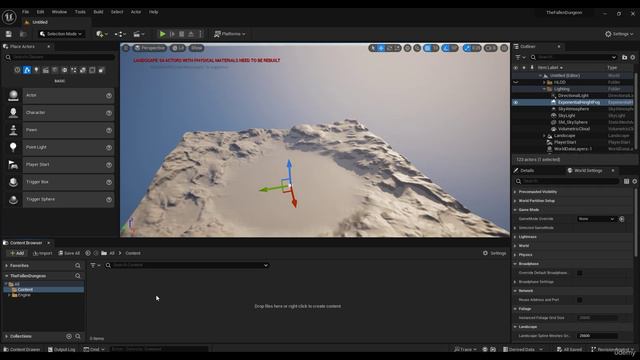Image resolution: width=640 pixels, height=360 pixels.
Task: Open the GameMode Override dropdown set to None
Action: [x=596, y=219]
